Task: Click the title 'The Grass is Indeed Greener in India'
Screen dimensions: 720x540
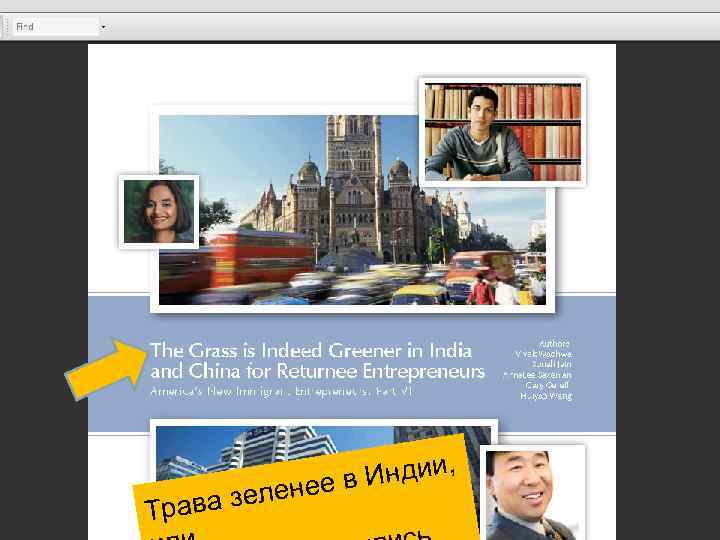Action: (311, 351)
